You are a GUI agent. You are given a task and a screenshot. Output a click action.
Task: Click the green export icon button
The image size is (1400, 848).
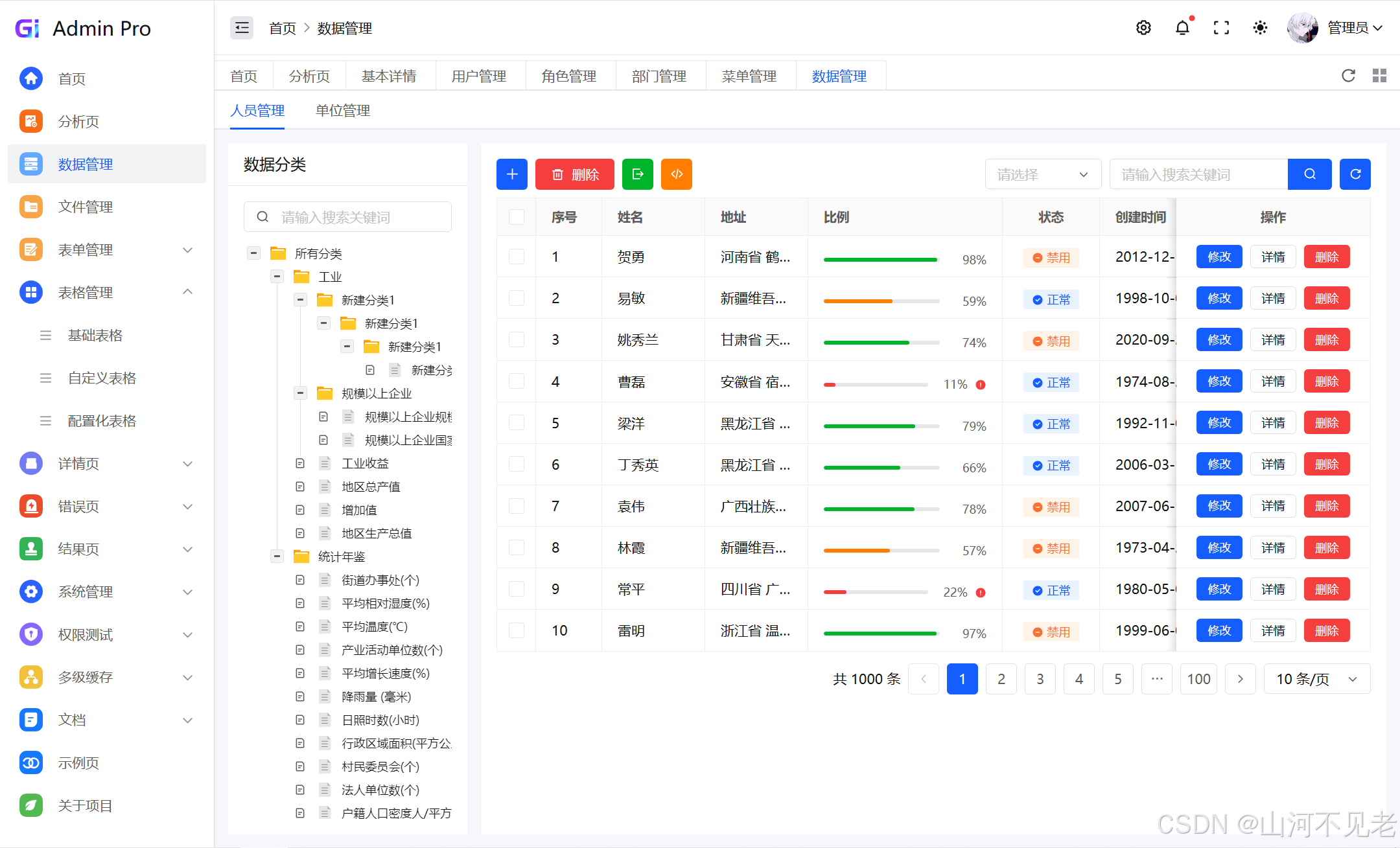tap(637, 174)
